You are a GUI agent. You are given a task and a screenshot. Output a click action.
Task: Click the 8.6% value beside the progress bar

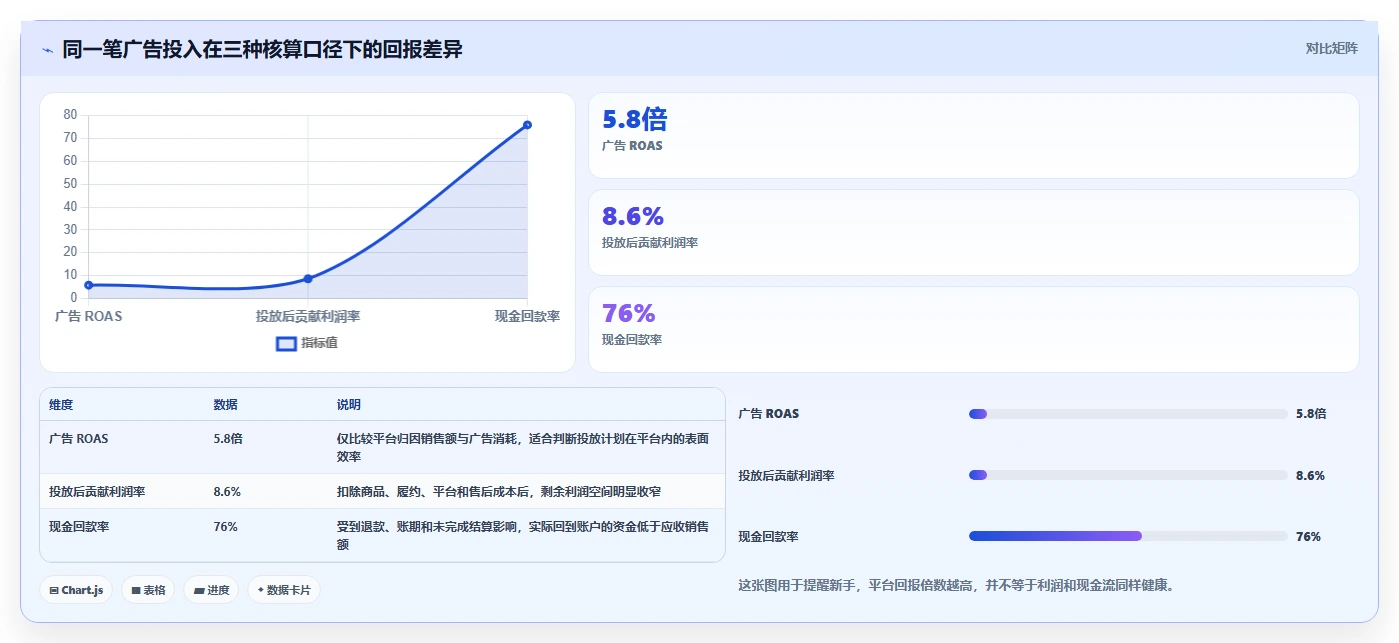(x=1310, y=475)
